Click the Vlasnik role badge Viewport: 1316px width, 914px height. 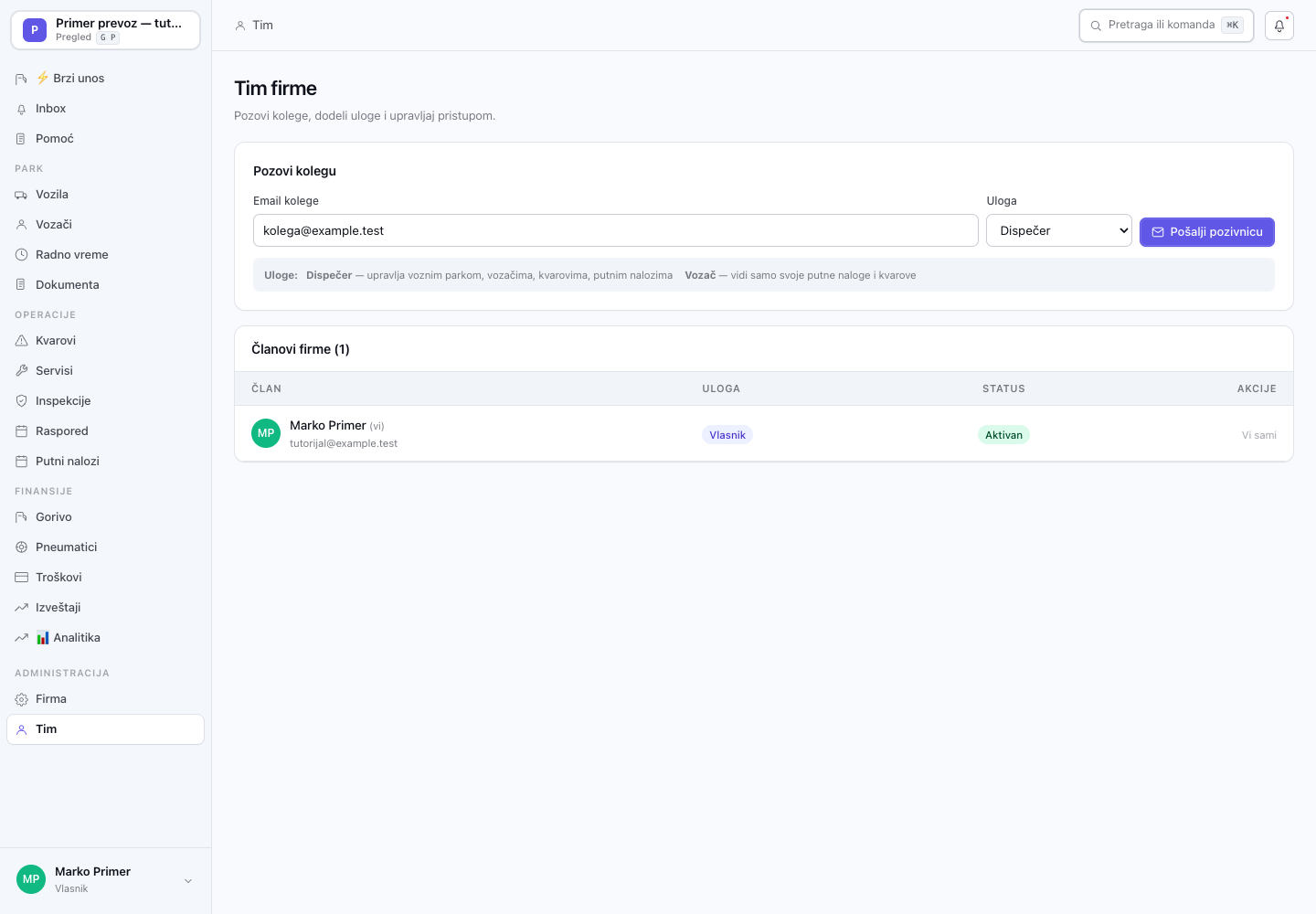pyautogui.click(x=727, y=435)
